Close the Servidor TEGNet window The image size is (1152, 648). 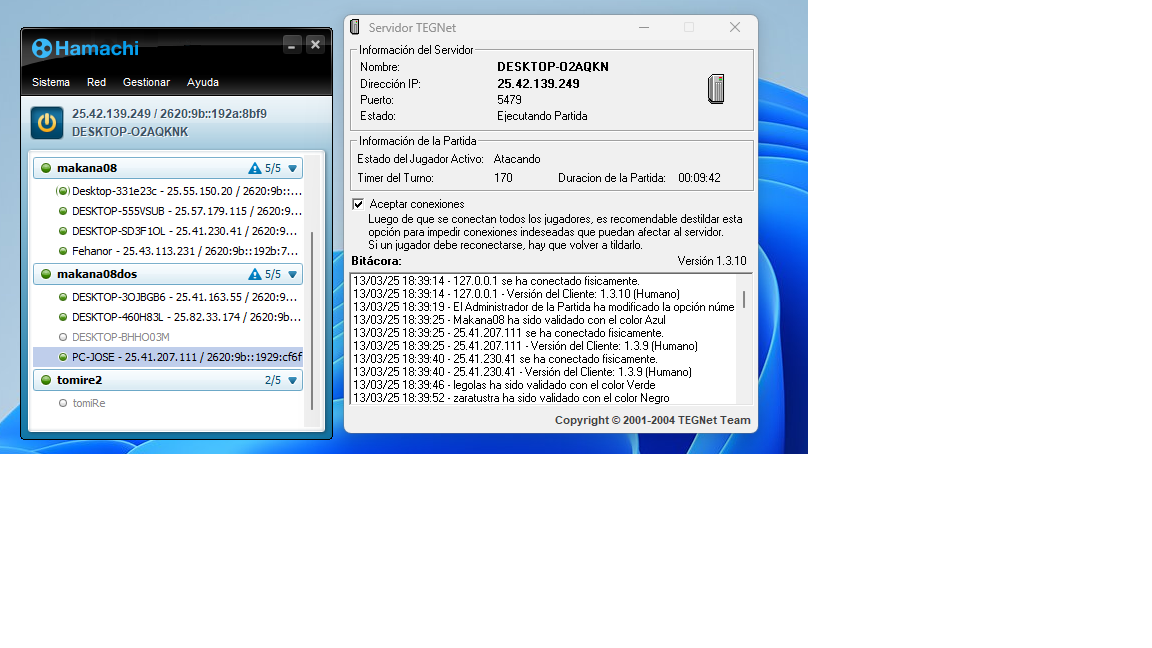click(735, 27)
